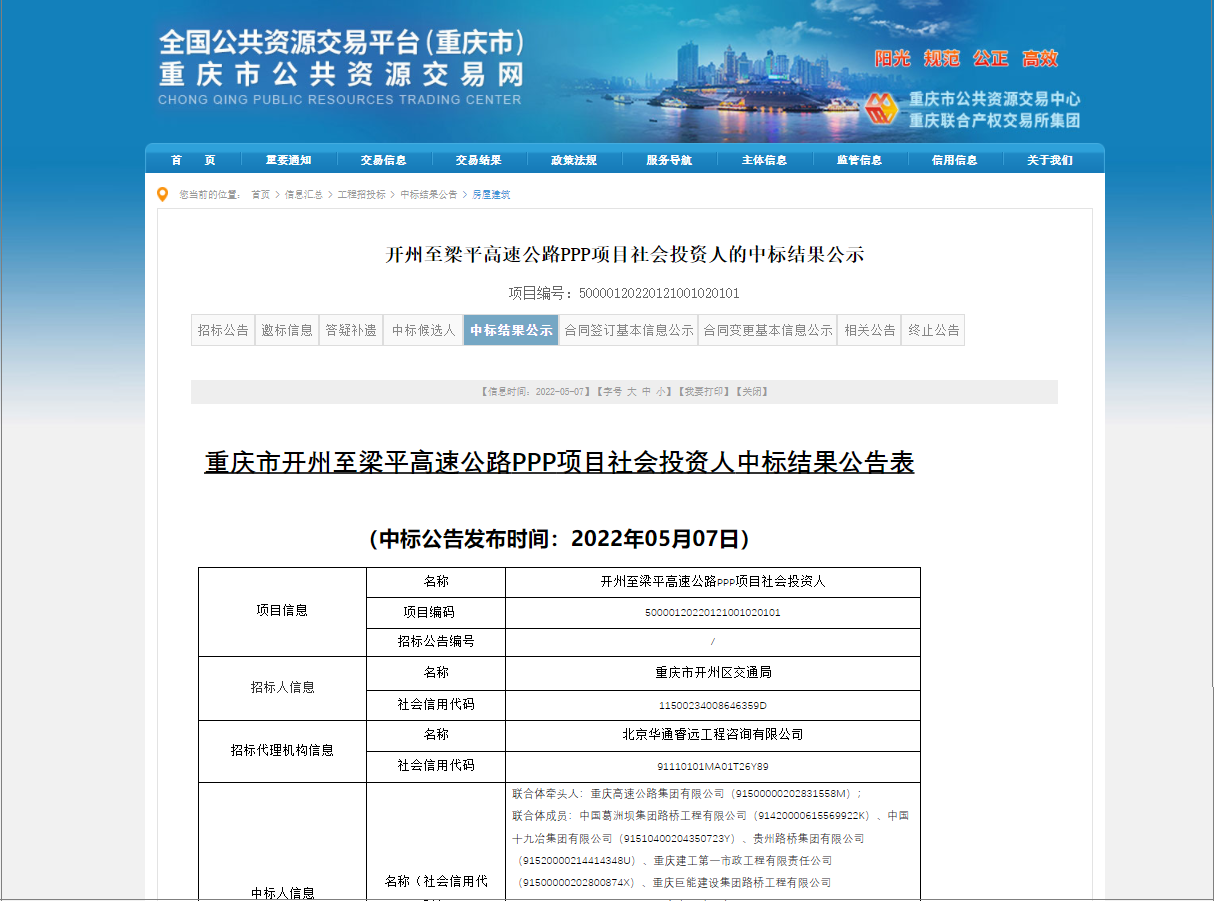
Task: Click the Chongqing trading center logo icon
Action: 883,109
